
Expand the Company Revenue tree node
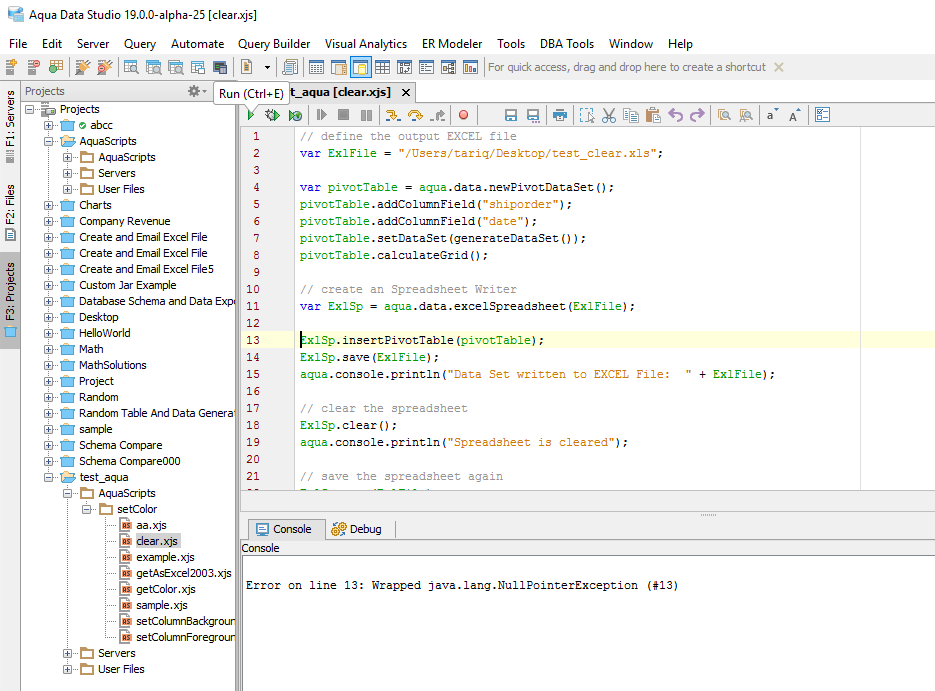tap(49, 221)
